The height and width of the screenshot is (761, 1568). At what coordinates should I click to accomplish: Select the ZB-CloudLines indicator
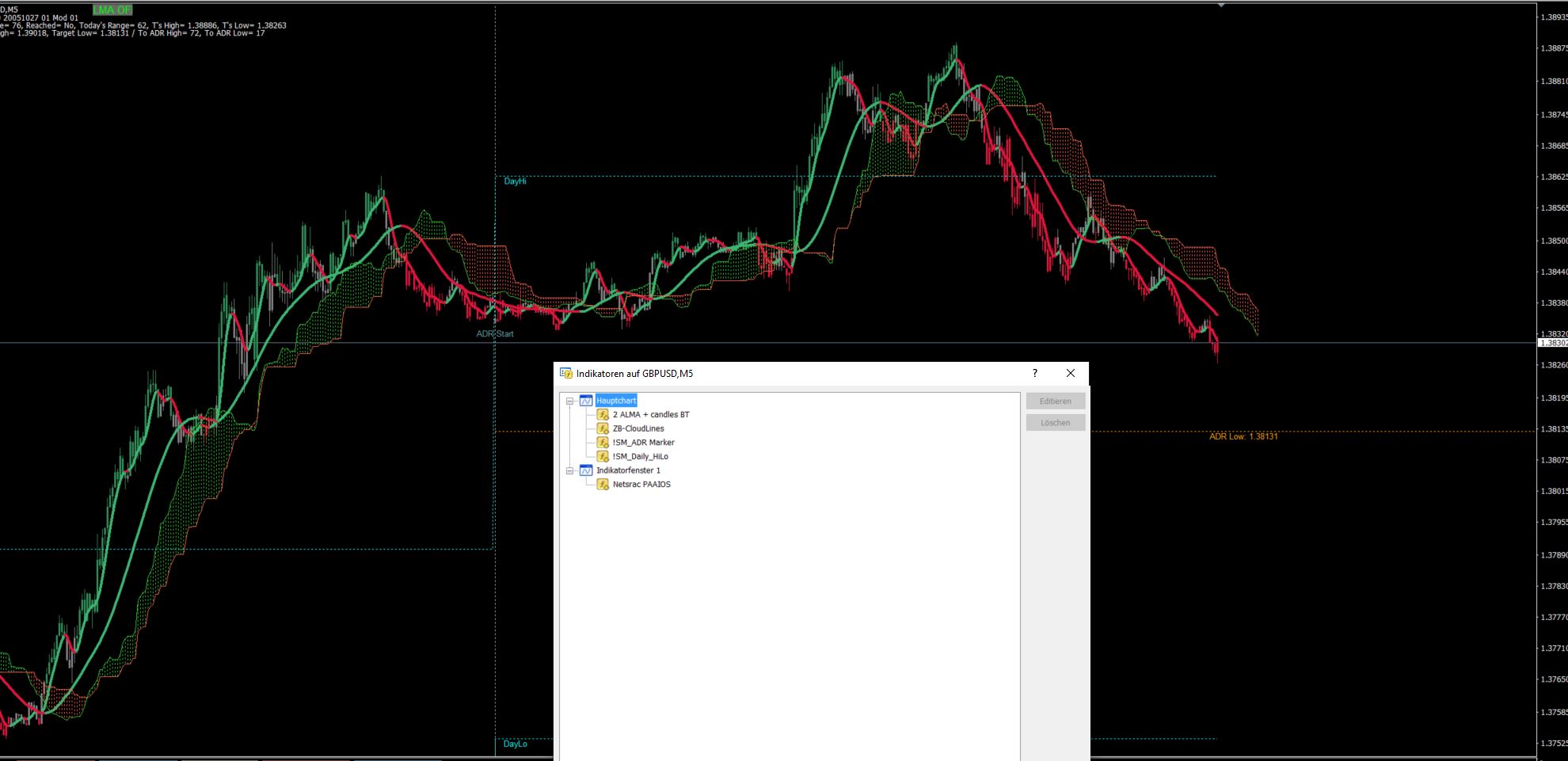coord(638,428)
